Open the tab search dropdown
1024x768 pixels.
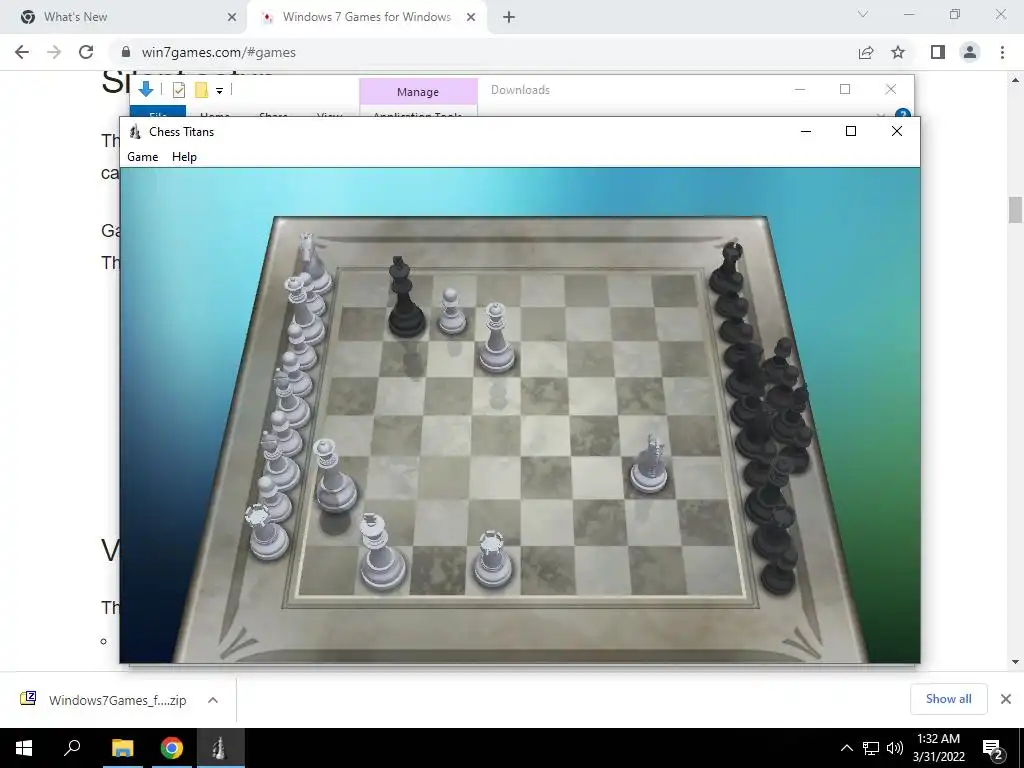(863, 14)
